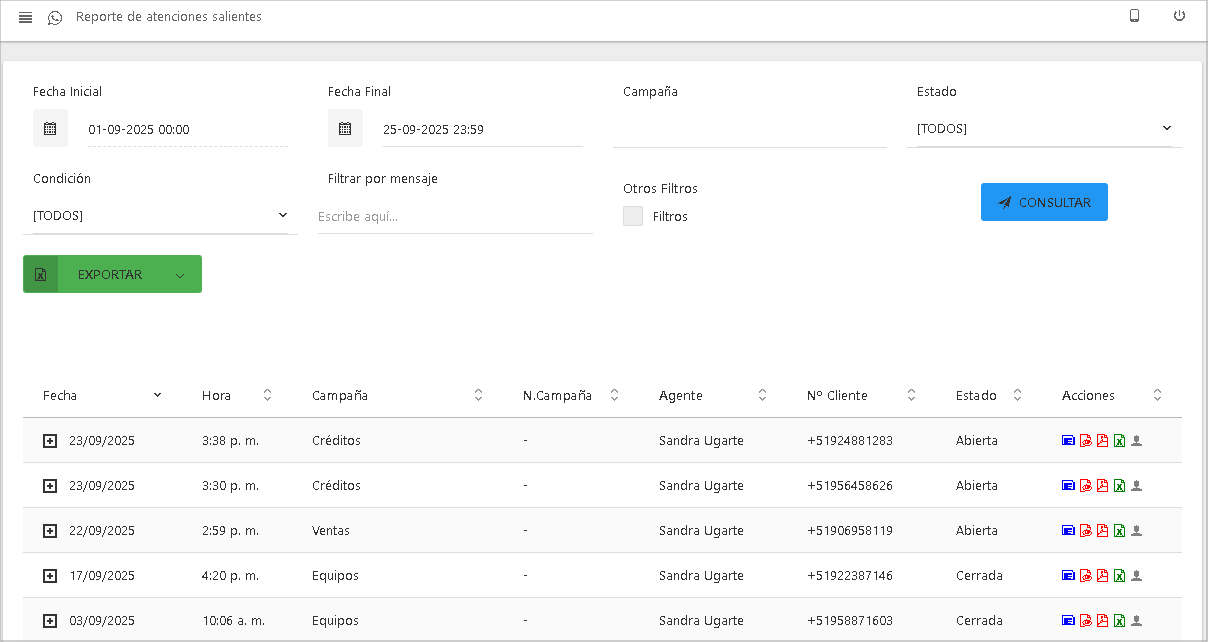Expand the 23/09/2025 3:38 p. m. row
1208x642 pixels.
click(x=50, y=441)
